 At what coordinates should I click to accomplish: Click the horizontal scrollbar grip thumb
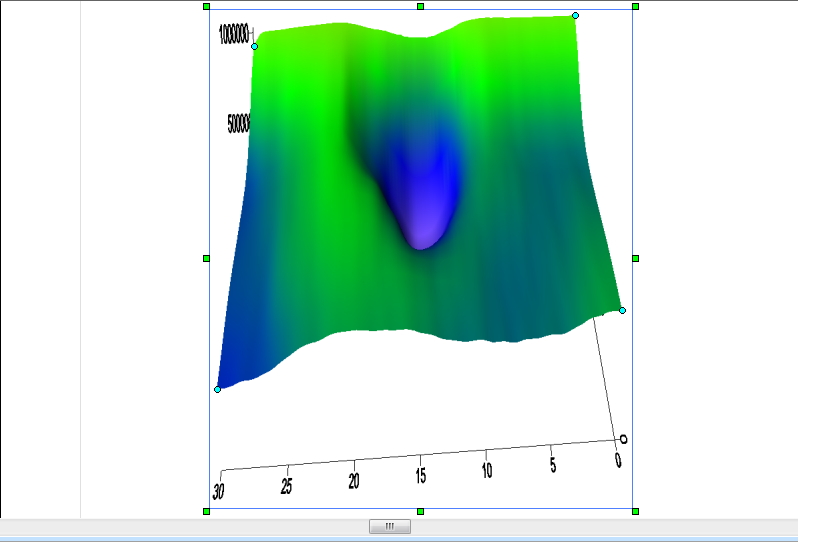pyautogui.click(x=390, y=527)
